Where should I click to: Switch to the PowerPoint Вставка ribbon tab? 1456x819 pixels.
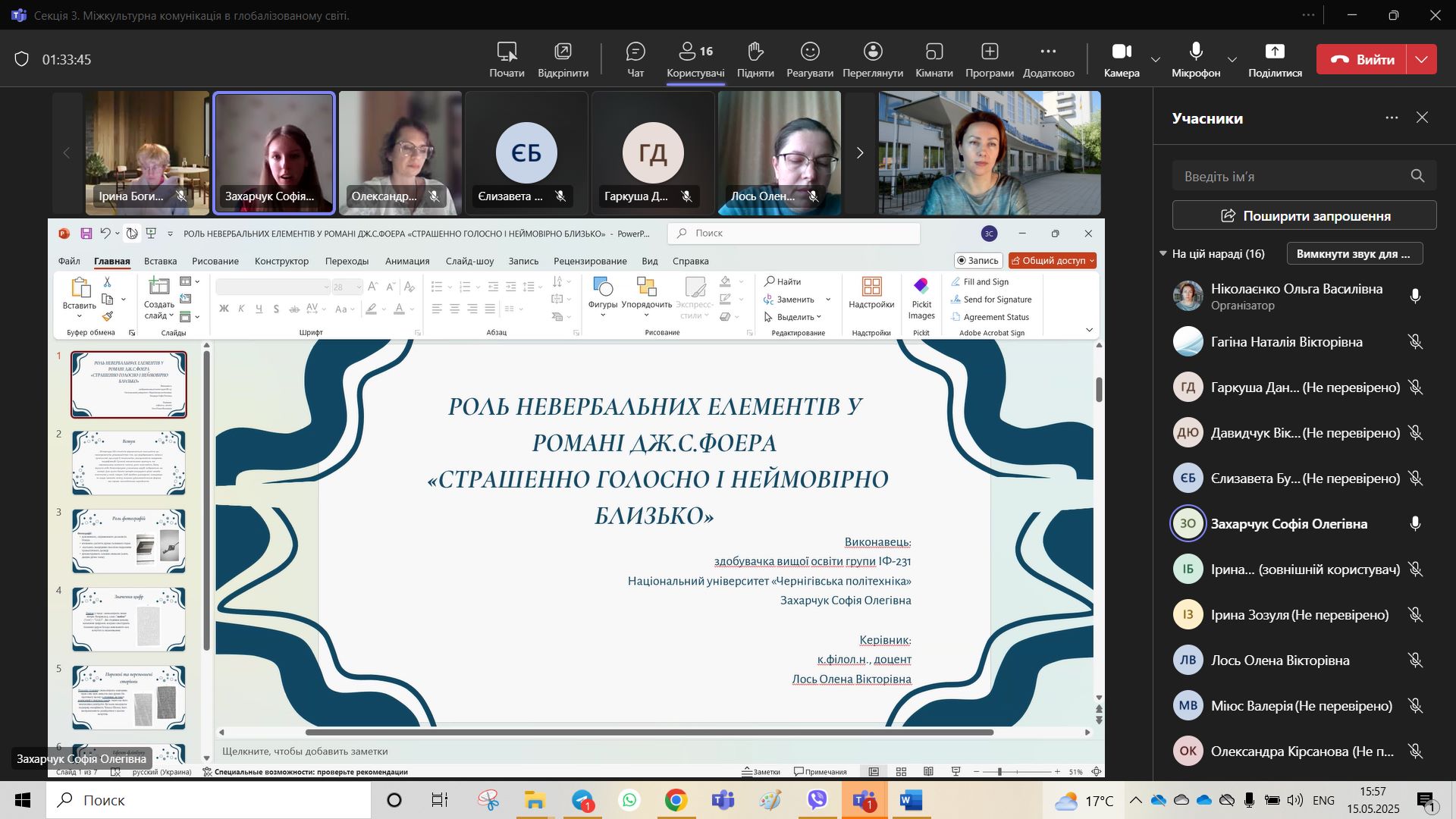pos(160,261)
